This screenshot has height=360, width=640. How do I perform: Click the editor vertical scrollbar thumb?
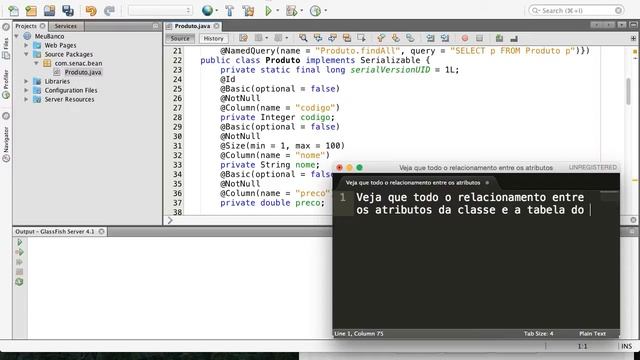tap(628, 91)
